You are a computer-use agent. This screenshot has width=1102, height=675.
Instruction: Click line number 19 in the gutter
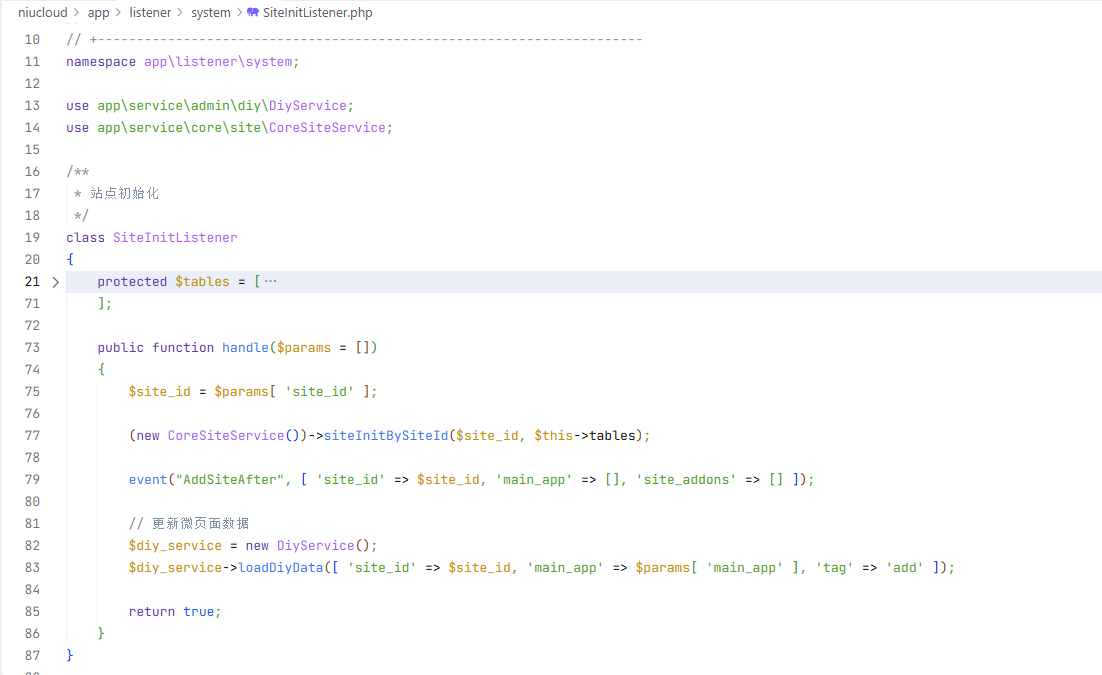tap(31, 238)
